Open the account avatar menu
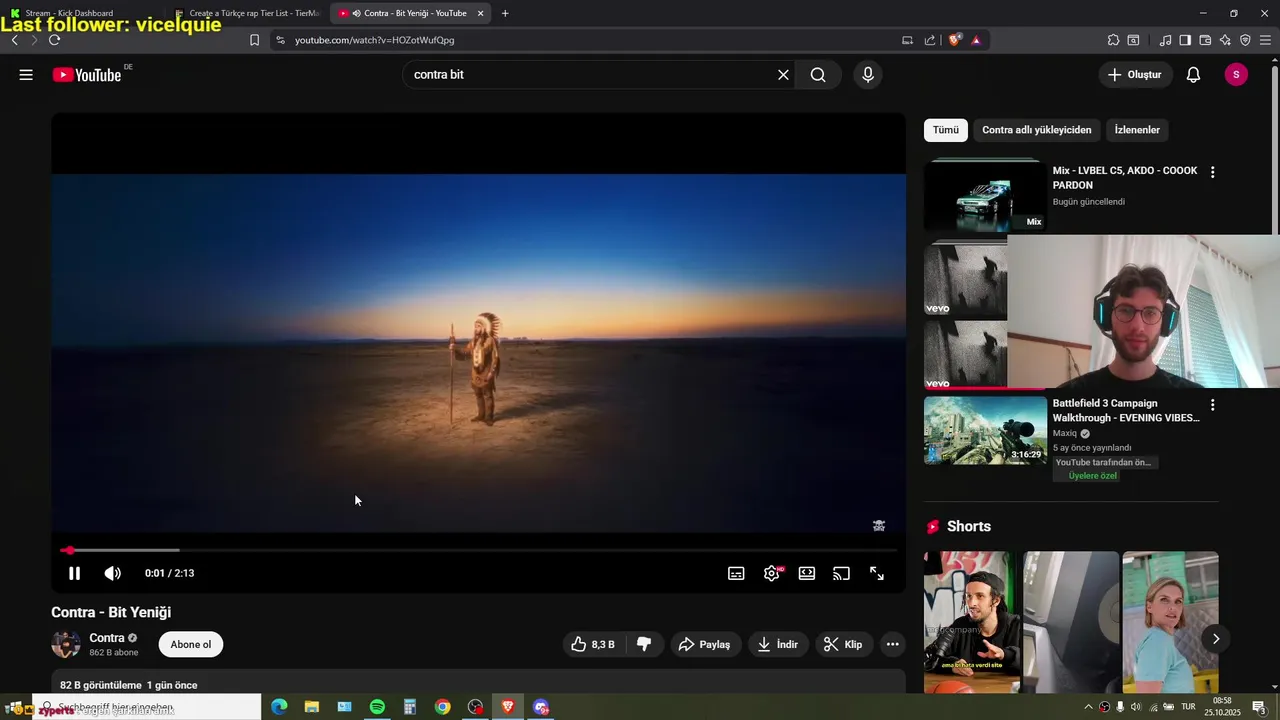The width and height of the screenshot is (1280, 720). pos(1236,75)
